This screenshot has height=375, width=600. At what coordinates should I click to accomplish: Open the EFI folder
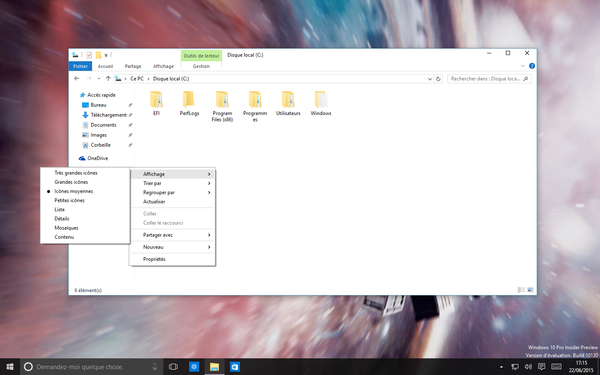tap(156, 103)
